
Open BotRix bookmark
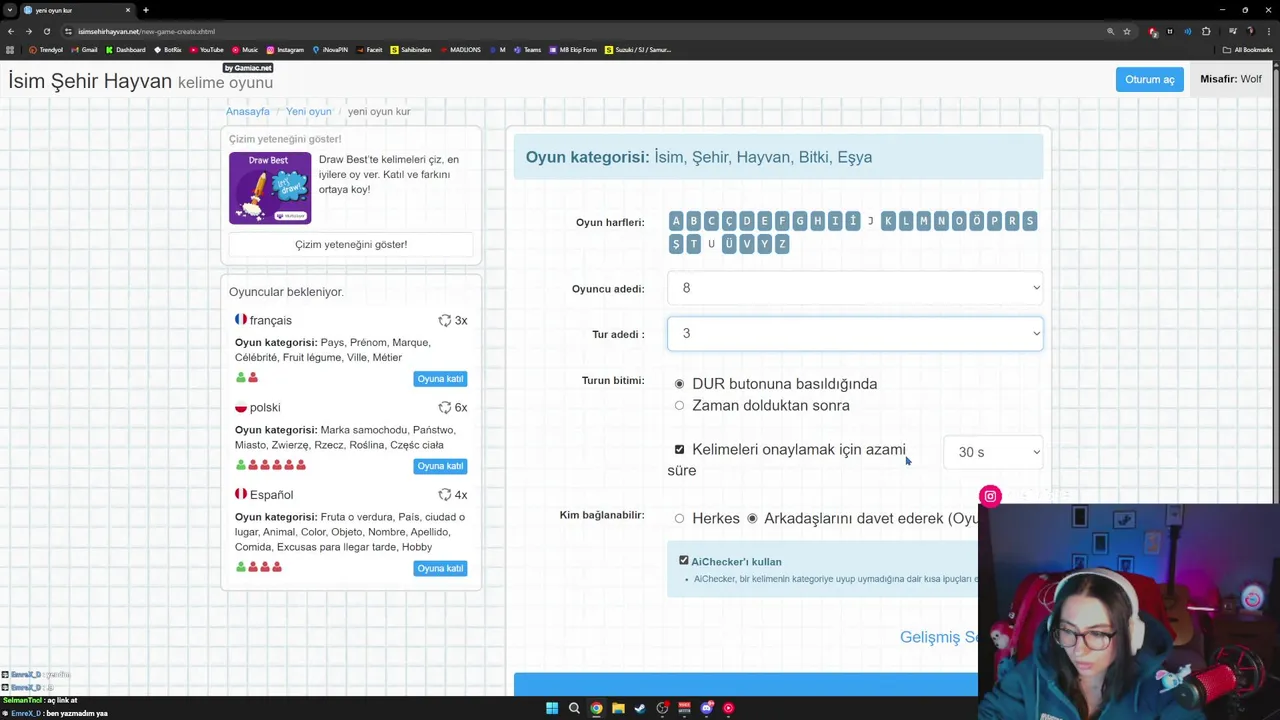coord(168,50)
